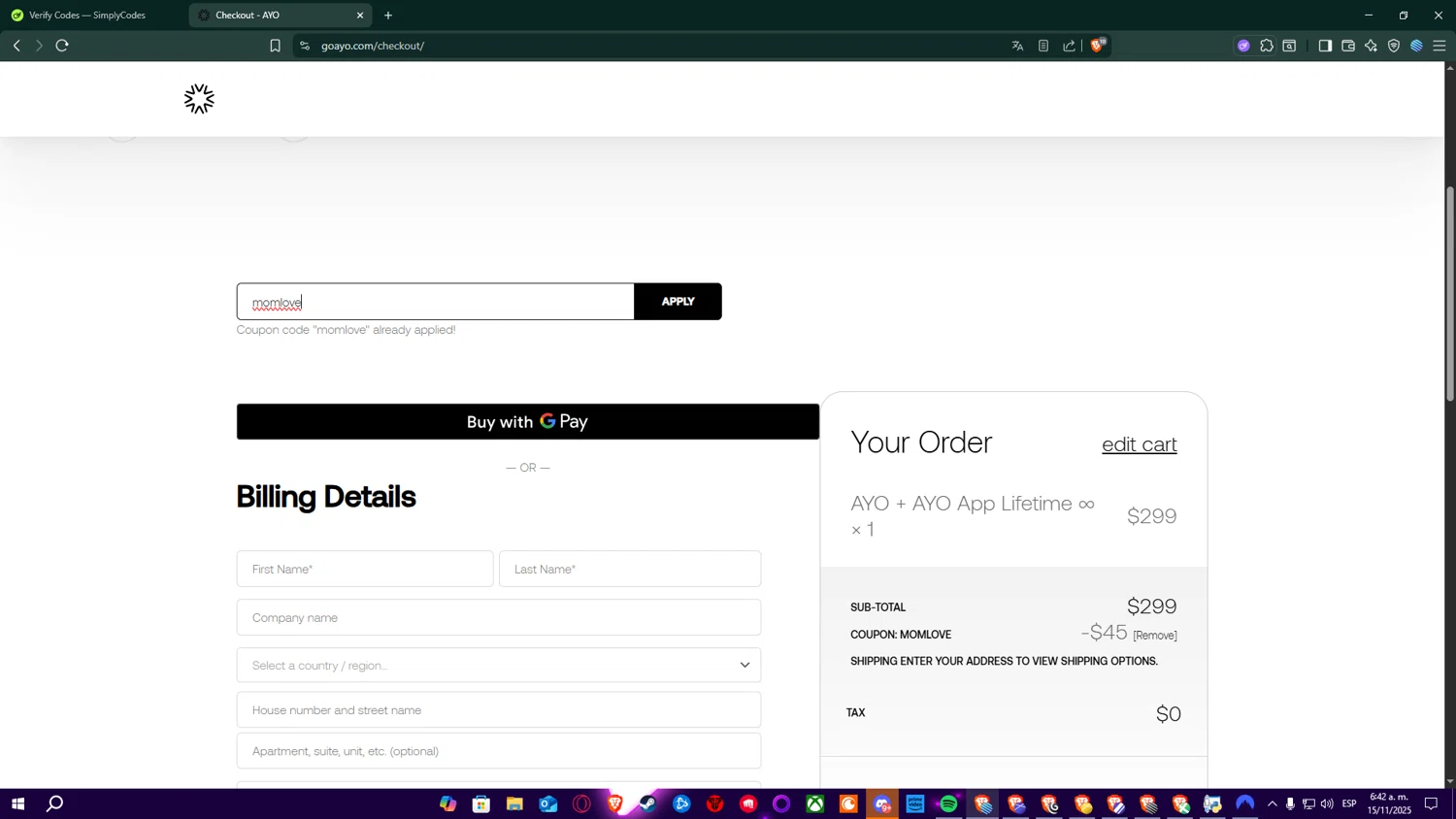Remove the MOMLOVE coupon via [Remove]

pyautogui.click(x=1155, y=636)
